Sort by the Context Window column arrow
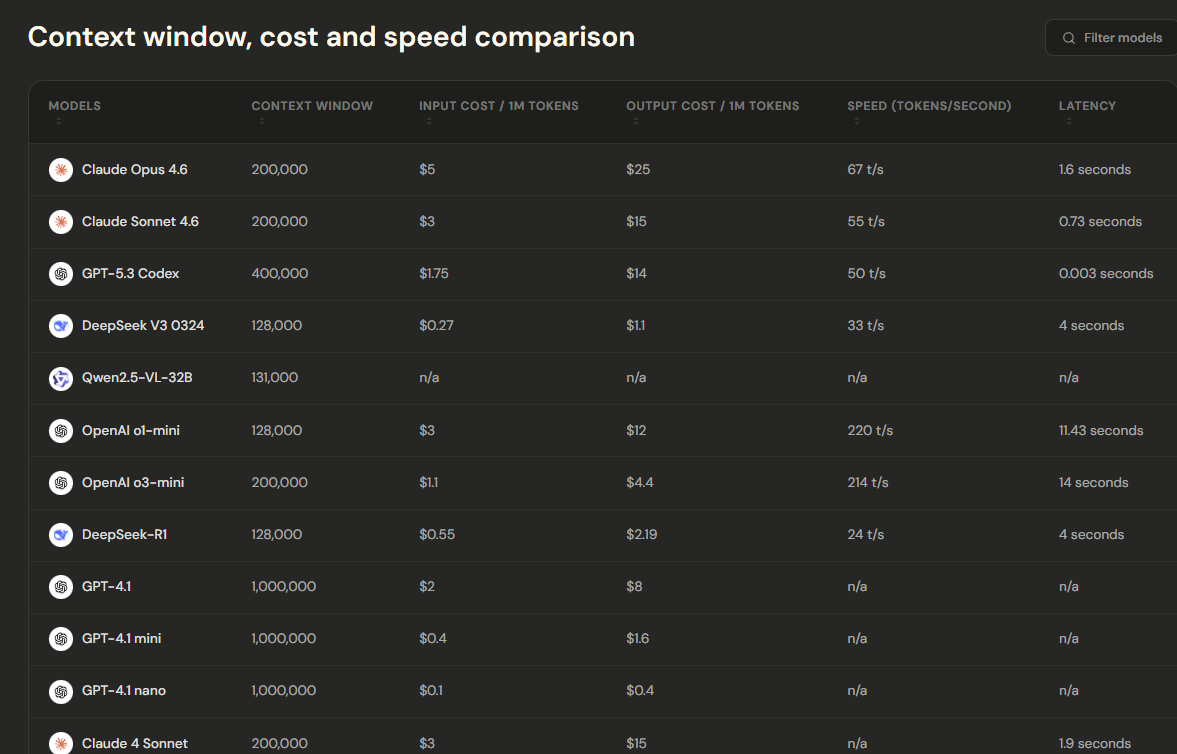Screen dimensions: 1177x754 tap(261, 121)
